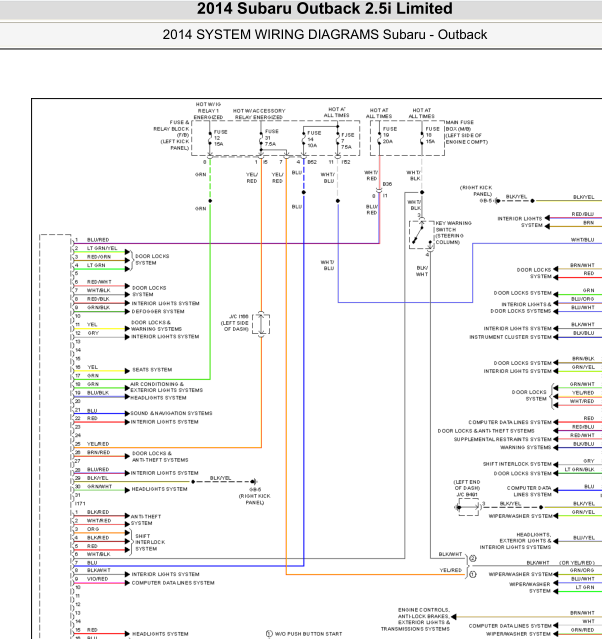
Task: Select "DOOR LOCKS & WARNING SYSTEMS" text
Action: point(157,325)
